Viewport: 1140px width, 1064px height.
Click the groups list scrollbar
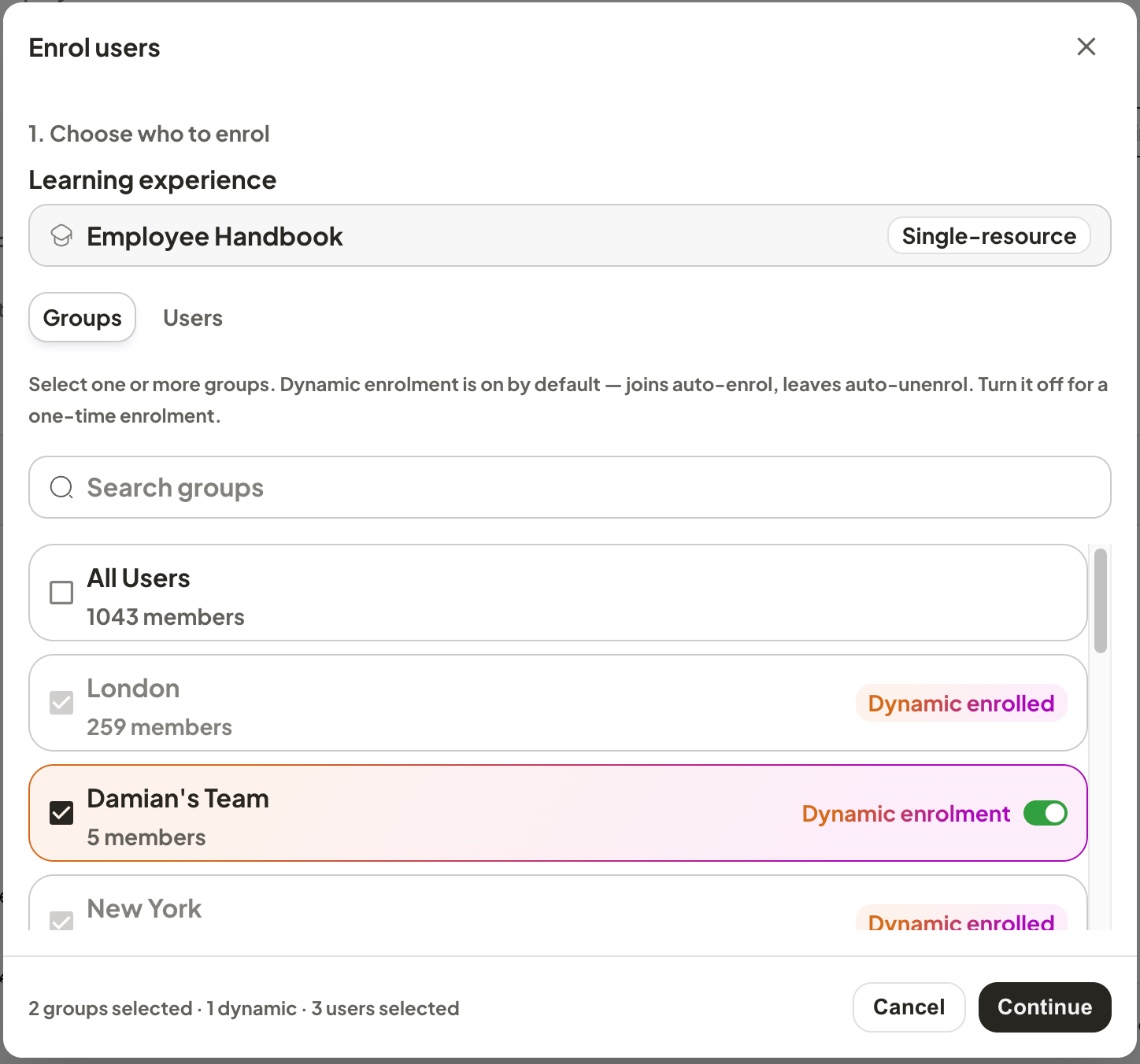1101,601
